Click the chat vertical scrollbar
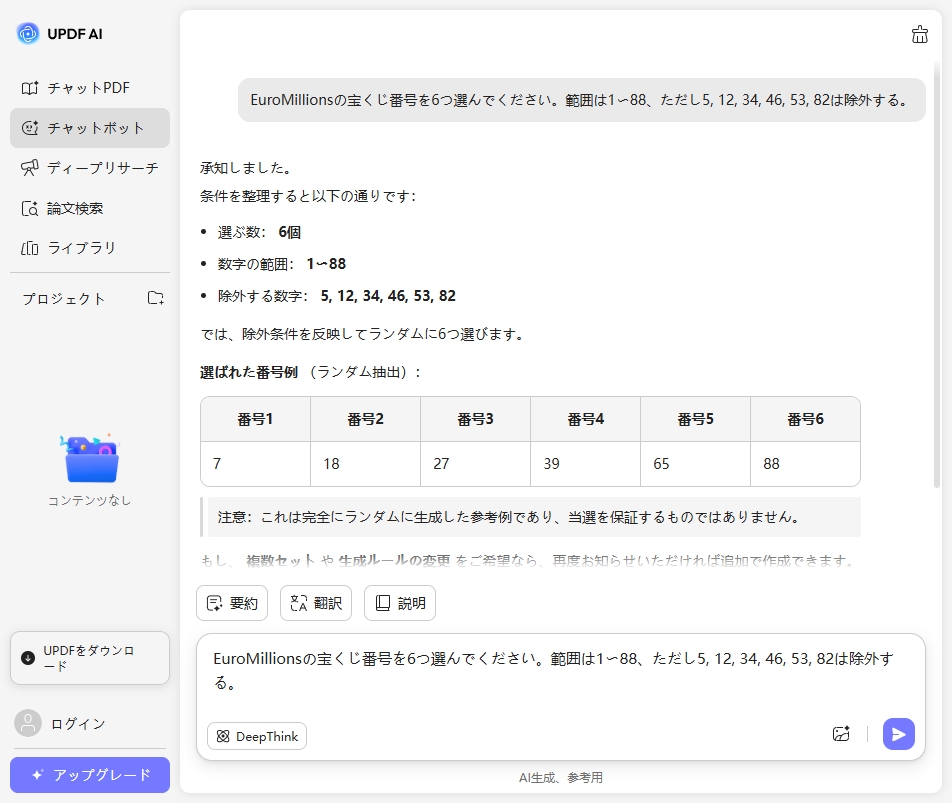The height and width of the screenshot is (803, 952). pos(936,300)
